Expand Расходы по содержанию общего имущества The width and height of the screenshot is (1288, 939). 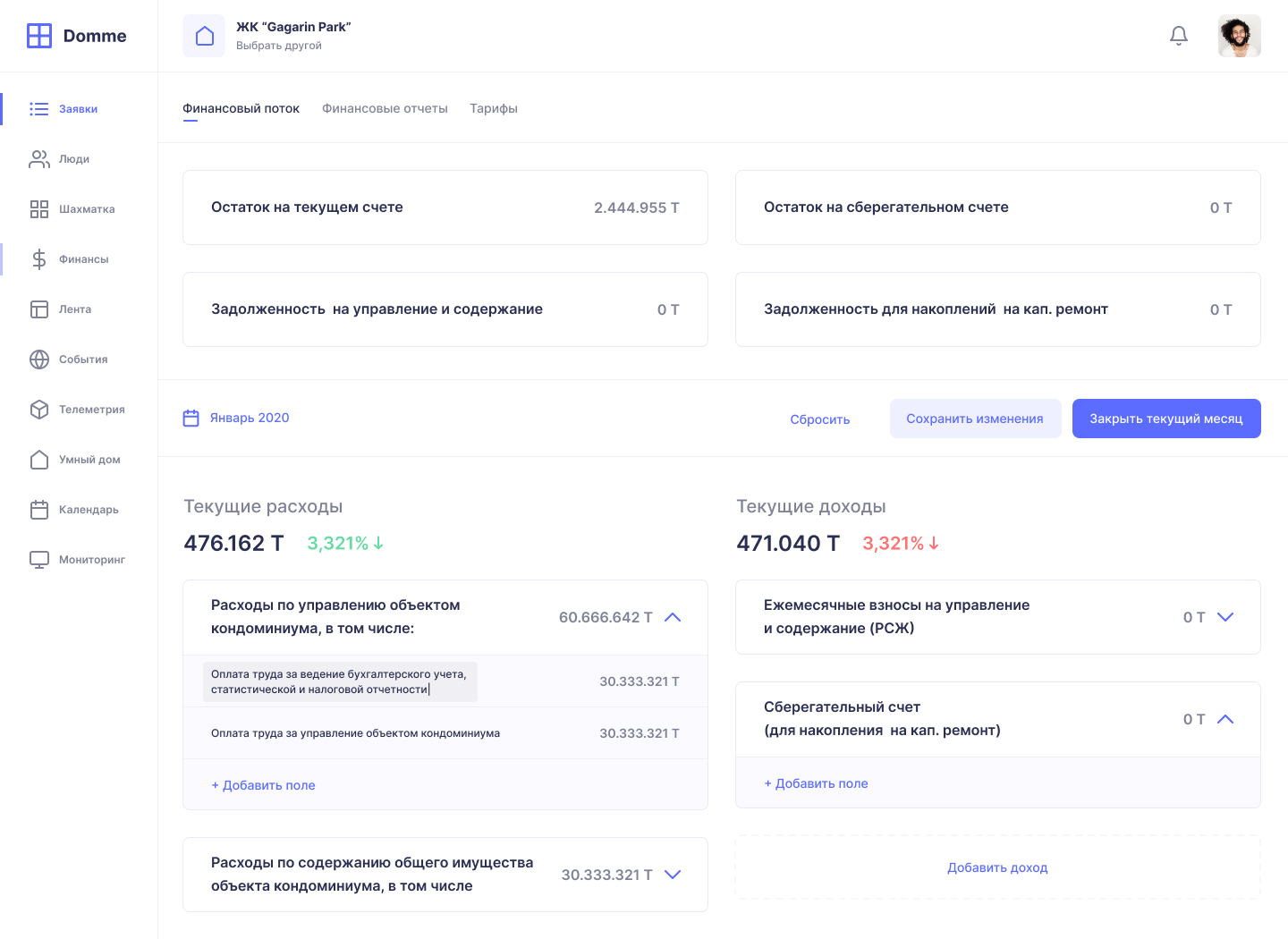click(673, 876)
